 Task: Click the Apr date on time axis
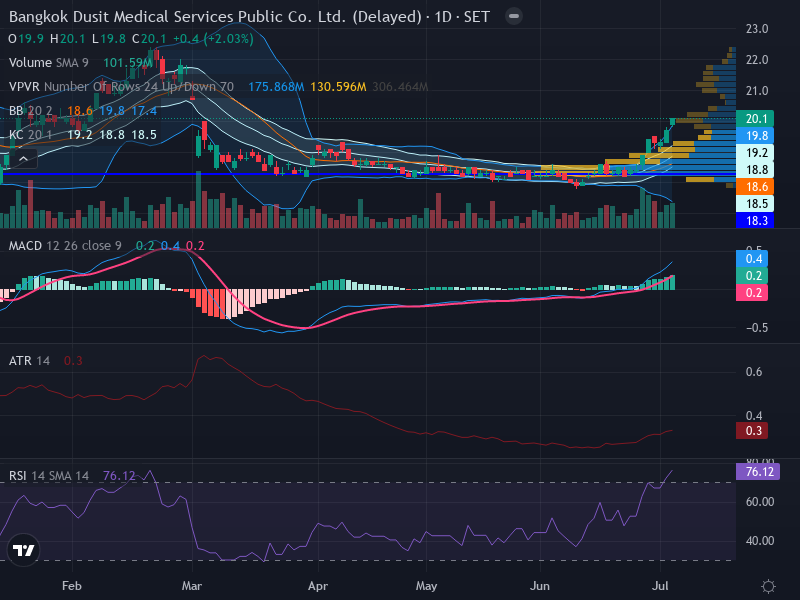point(318,586)
